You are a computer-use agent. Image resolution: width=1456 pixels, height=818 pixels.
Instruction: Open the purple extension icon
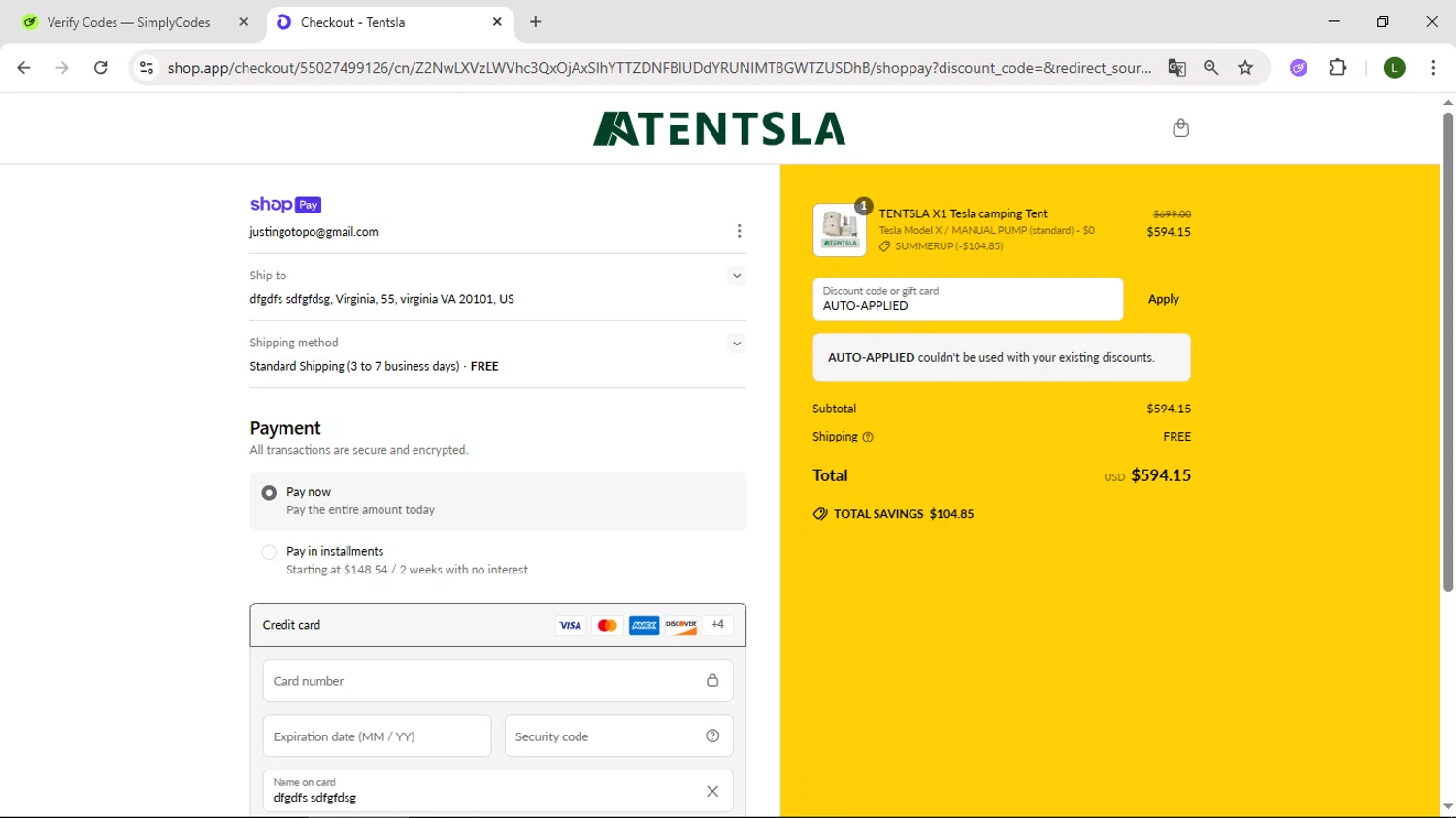[x=1299, y=67]
